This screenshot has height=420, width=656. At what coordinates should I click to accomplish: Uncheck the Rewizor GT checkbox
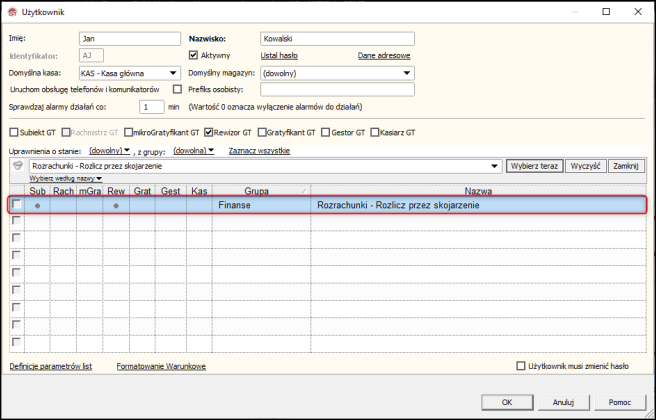click(x=209, y=133)
